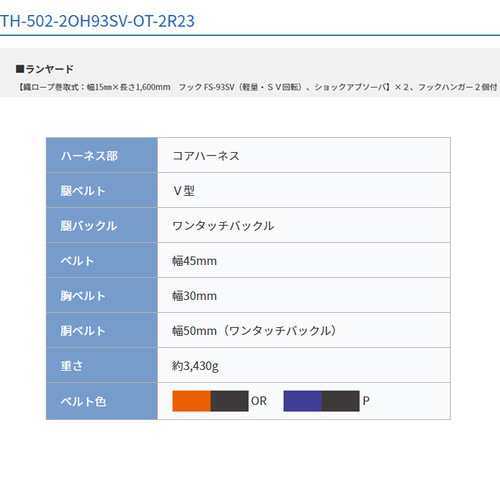Click the ベルト色 row header
500x500 pixels.
(102, 401)
